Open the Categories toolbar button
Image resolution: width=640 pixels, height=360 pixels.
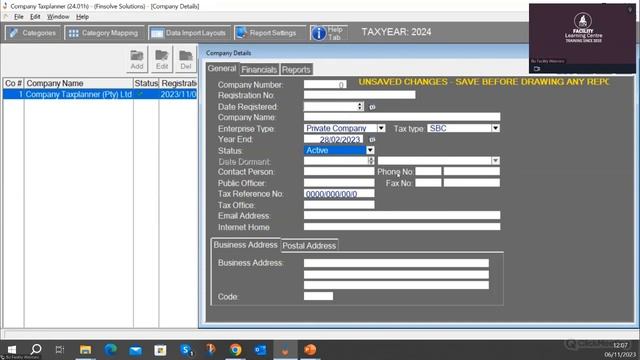[x=33, y=33]
